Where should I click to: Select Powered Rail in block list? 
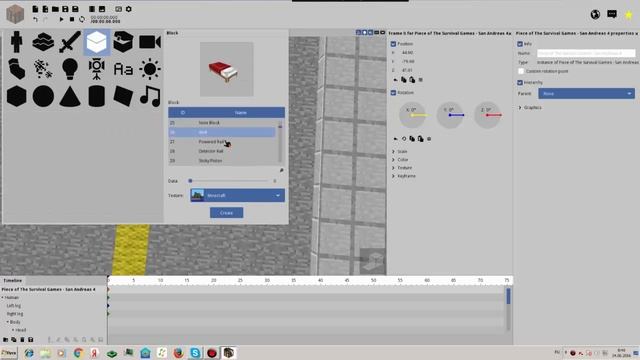(x=222, y=142)
